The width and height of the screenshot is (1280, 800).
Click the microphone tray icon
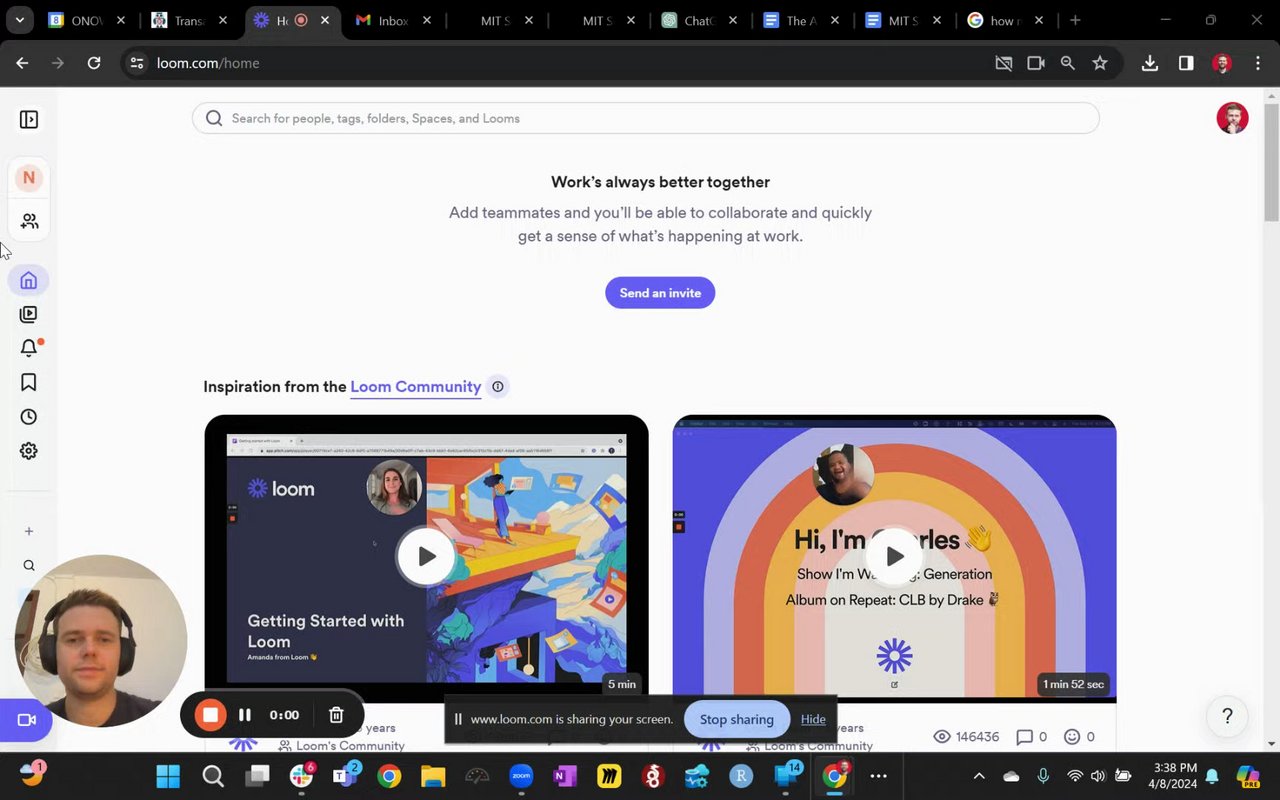click(1043, 776)
